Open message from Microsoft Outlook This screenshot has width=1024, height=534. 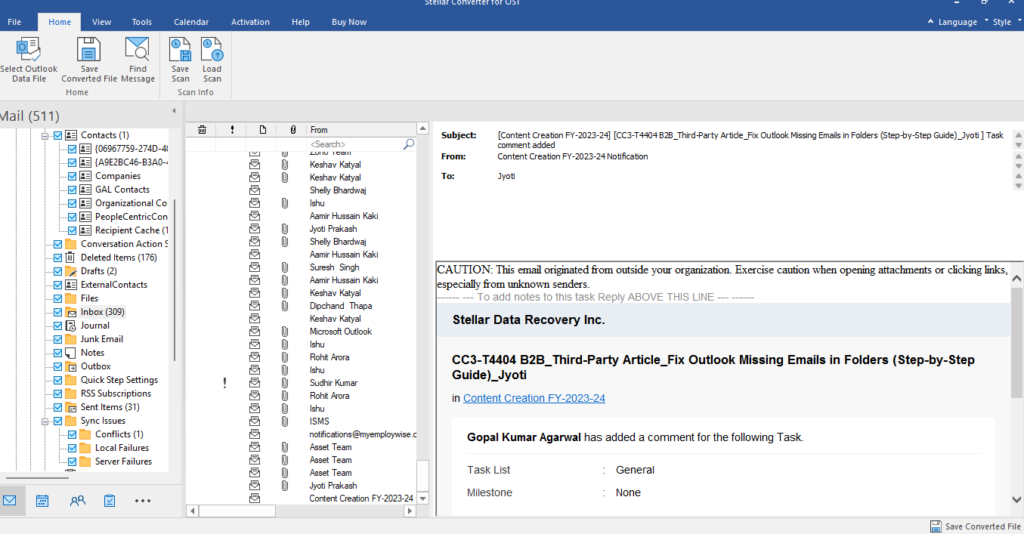(340, 332)
